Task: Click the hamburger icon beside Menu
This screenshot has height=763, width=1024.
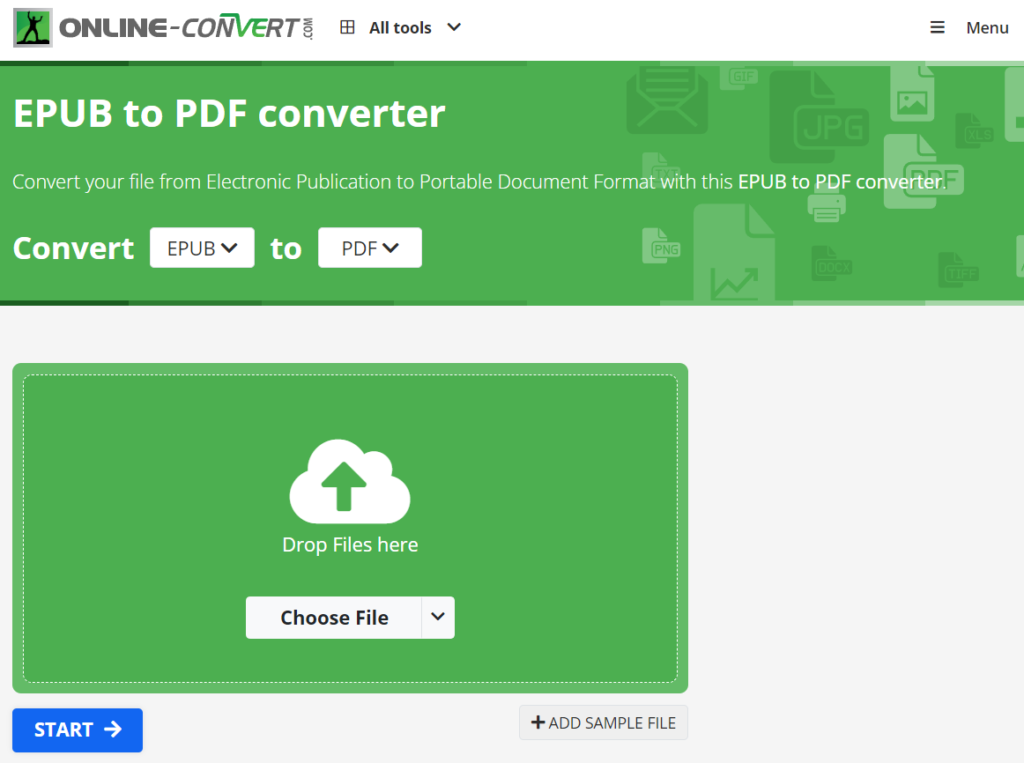Action: [937, 27]
